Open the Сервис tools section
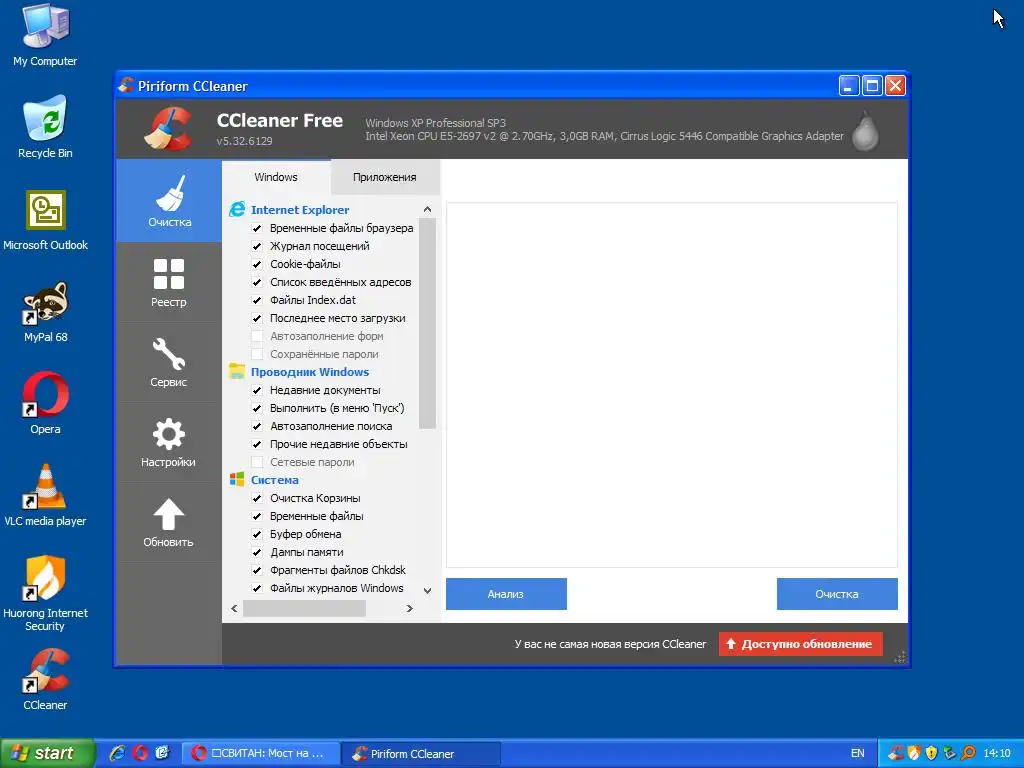Screen dimensions: 1024x768 point(169,362)
